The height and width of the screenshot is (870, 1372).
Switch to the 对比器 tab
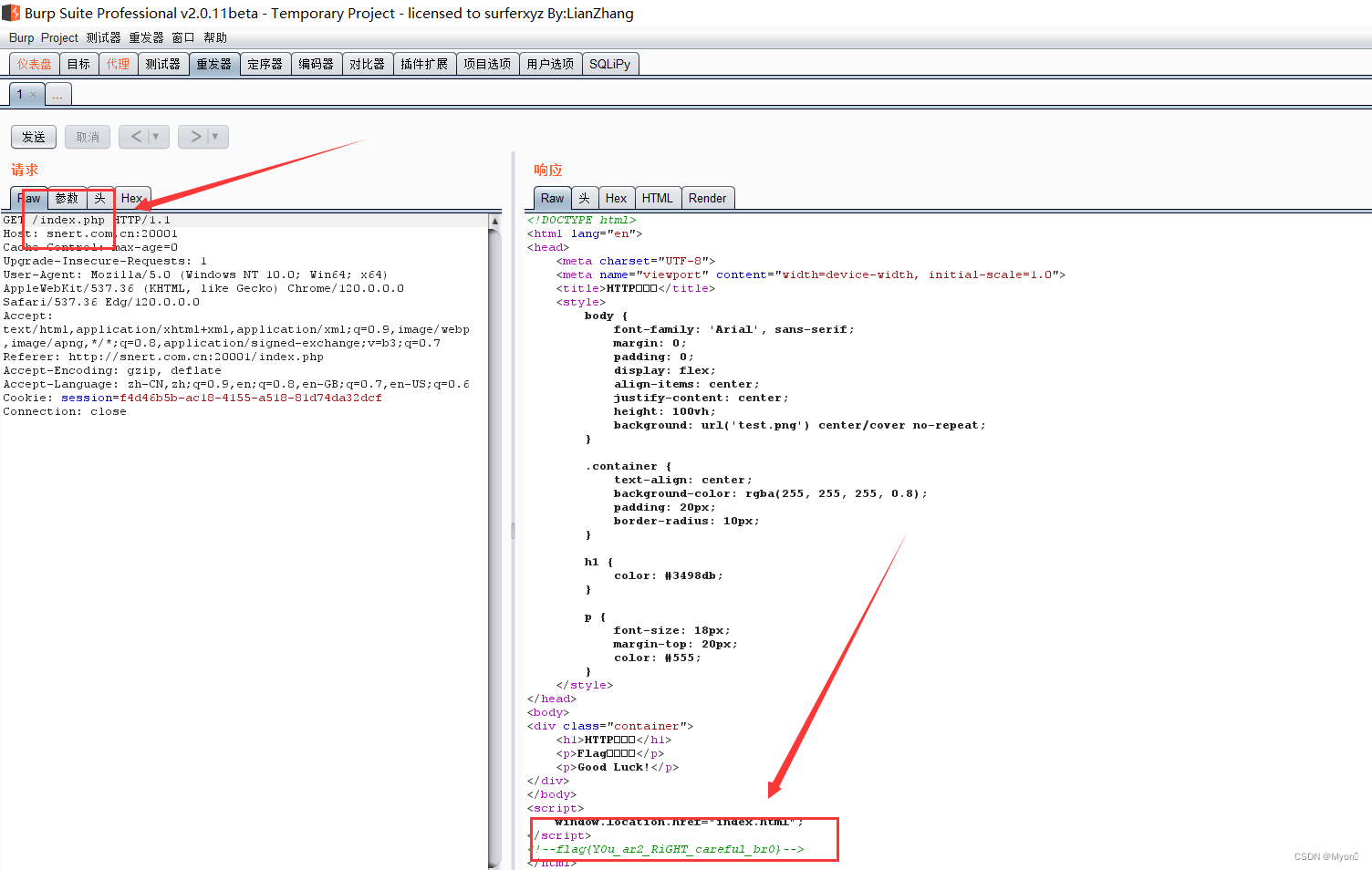pyautogui.click(x=367, y=64)
